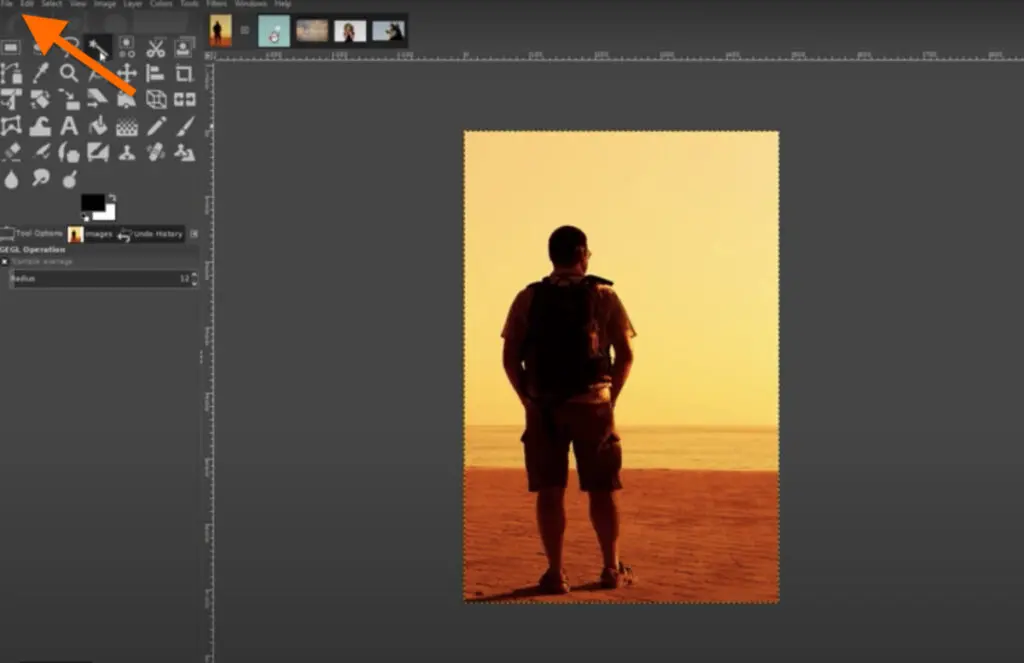The height and width of the screenshot is (663, 1024).
Task: Select the Zoom magnifier tool
Action: click(x=69, y=73)
